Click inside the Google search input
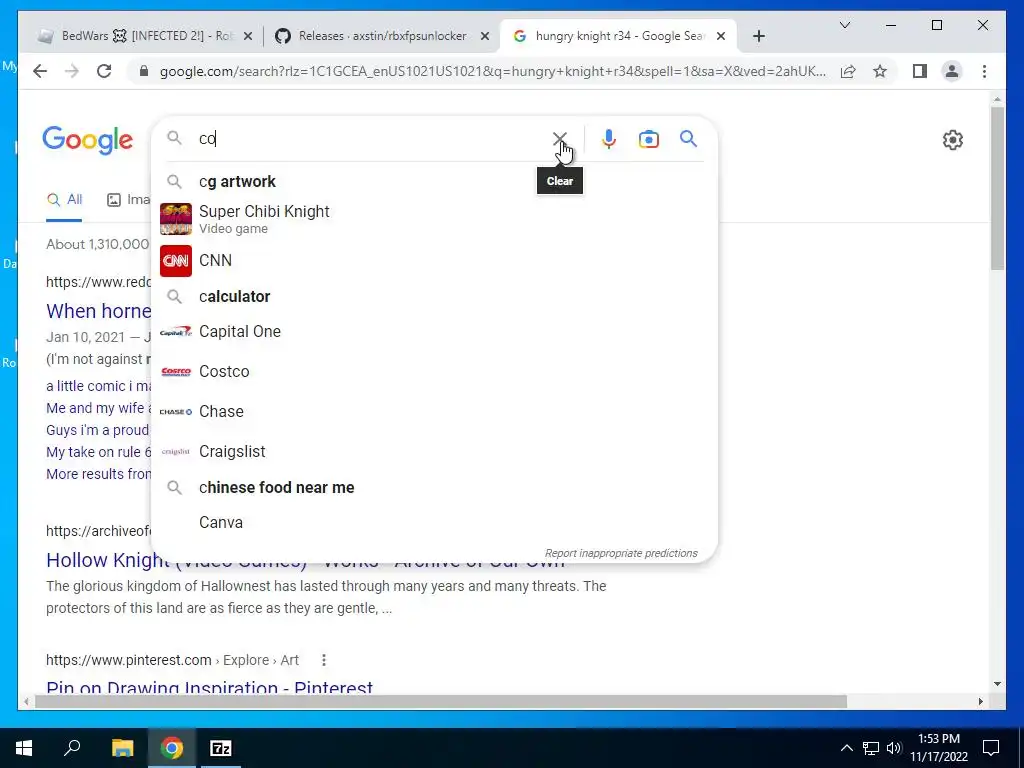 (372, 138)
